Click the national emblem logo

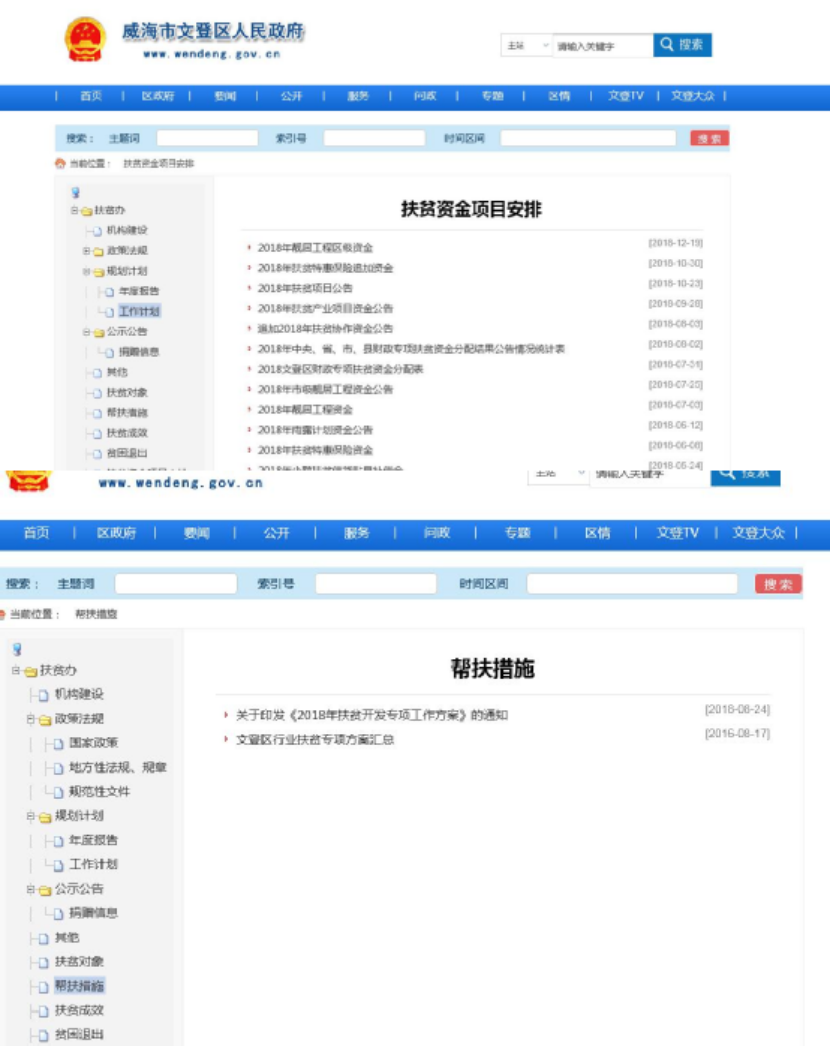[x=84, y=40]
